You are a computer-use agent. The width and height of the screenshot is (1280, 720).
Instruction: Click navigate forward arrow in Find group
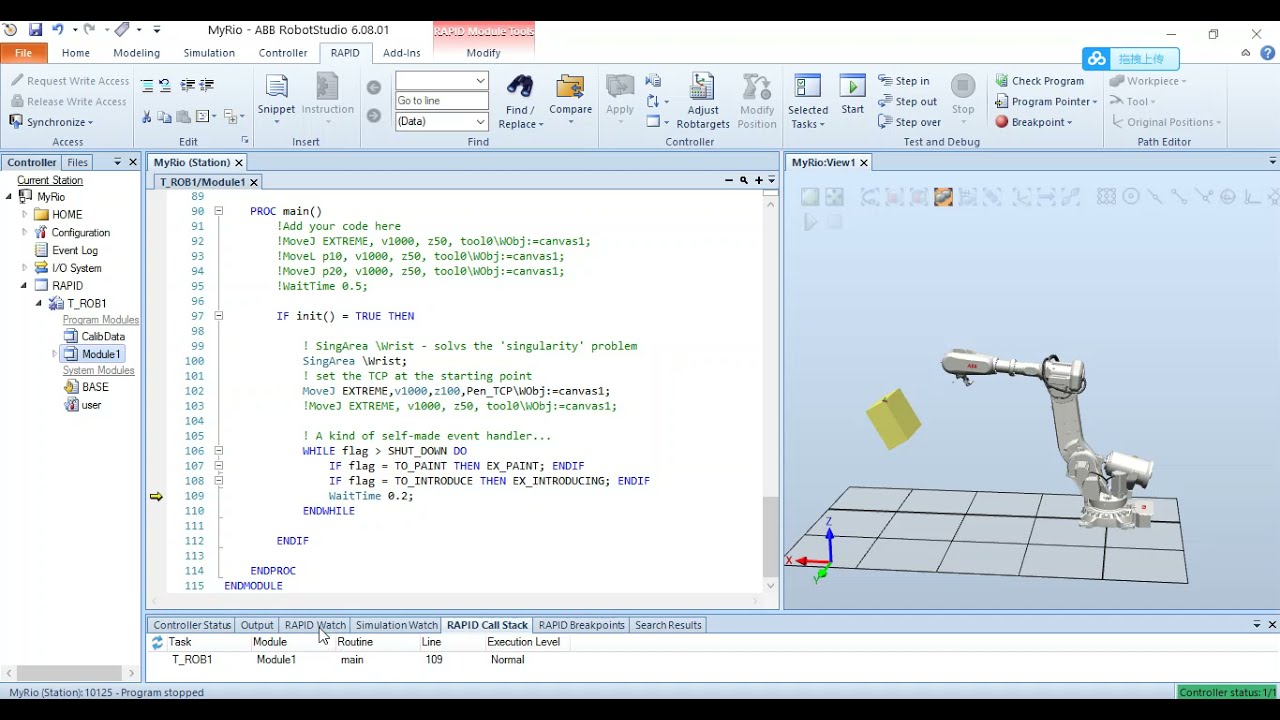click(x=374, y=116)
